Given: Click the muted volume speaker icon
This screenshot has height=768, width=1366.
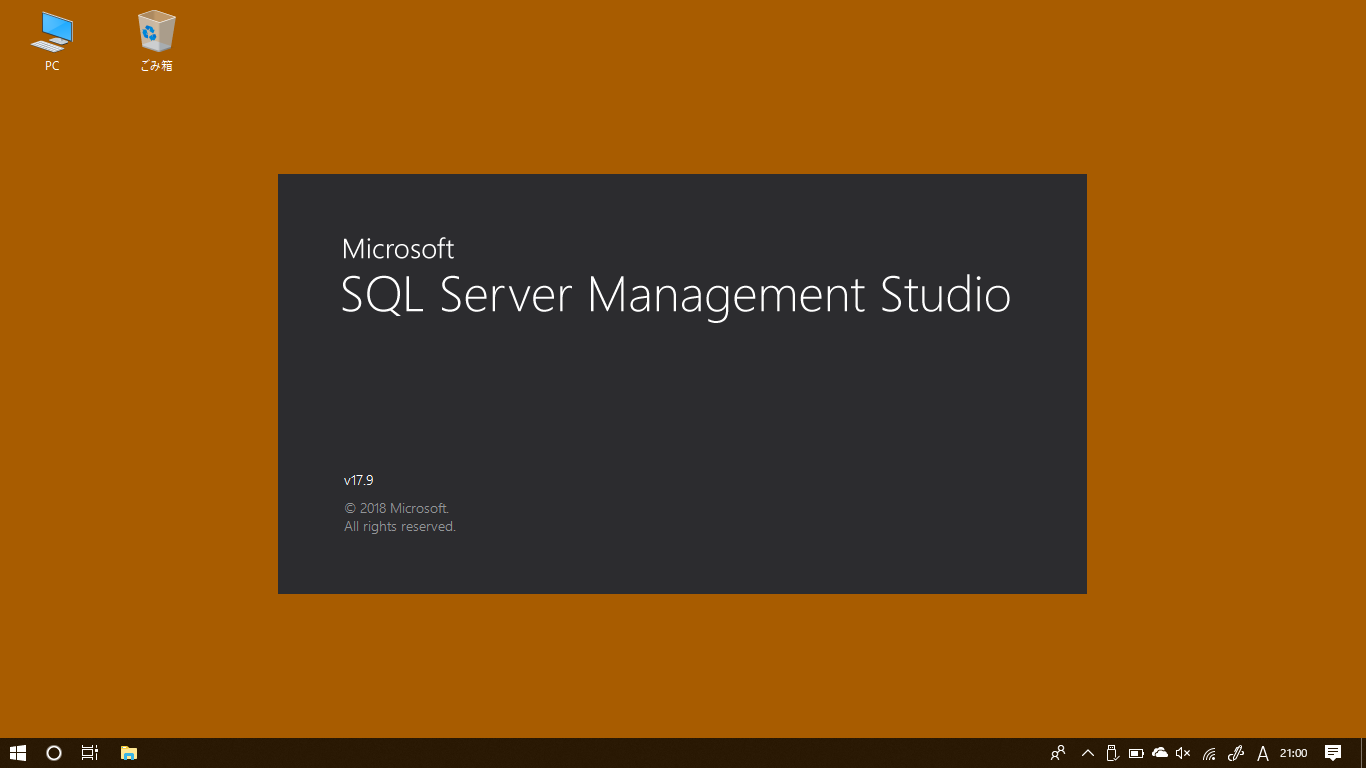Looking at the screenshot, I should [x=1184, y=753].
